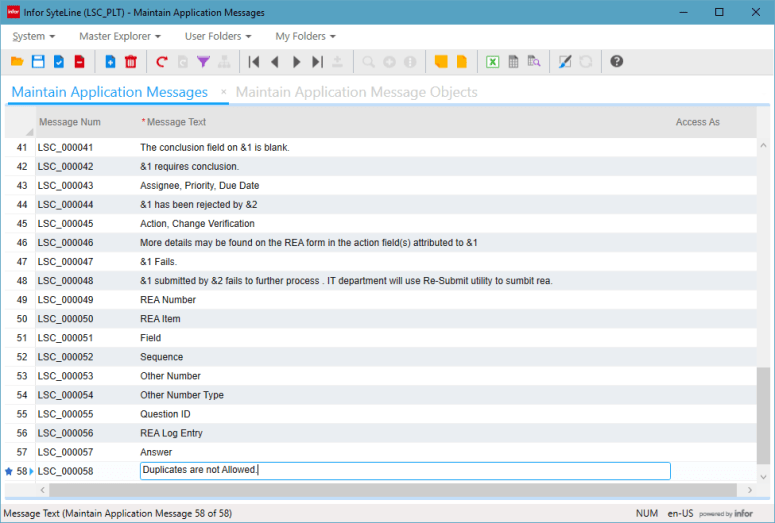775x523 pixels.
Task: Click the orange folded page icon
Action: (x=462, y=62)
